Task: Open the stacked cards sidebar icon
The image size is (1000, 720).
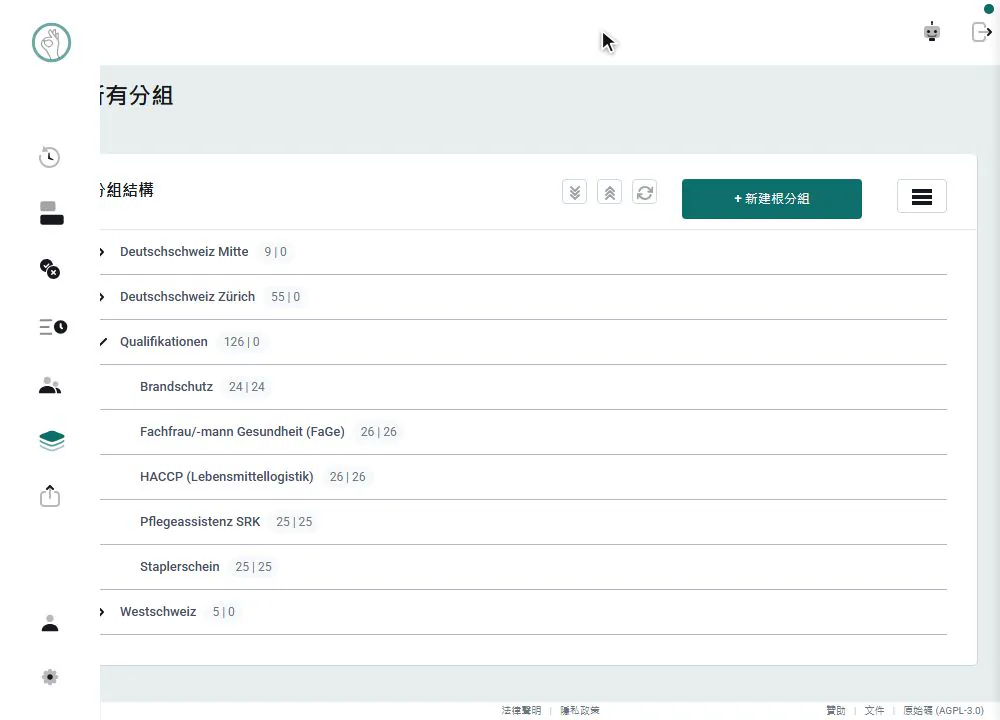Action: 52,213
